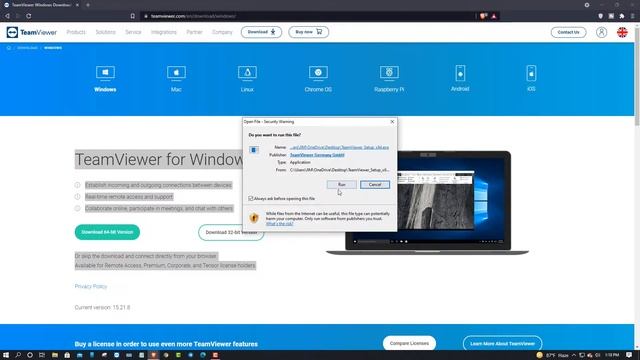Open File Explorer from the taskbar

55,355
